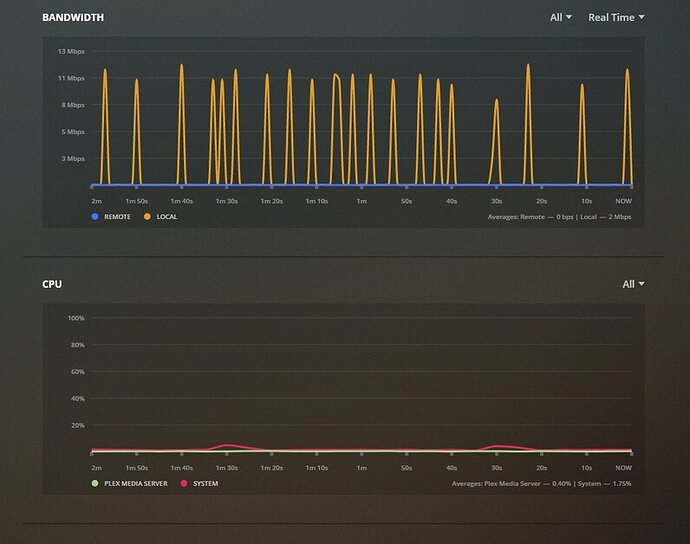Click the '2m' marker on bandwidth timeline
Screen dimensions: 690x544
pyautogui.click(x=97, y=201)
